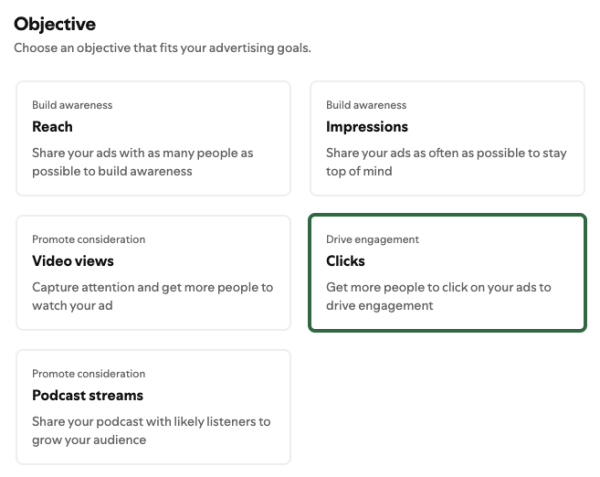Select the Impressions objective card
The image size is (600, 477).
pos(447,138)
